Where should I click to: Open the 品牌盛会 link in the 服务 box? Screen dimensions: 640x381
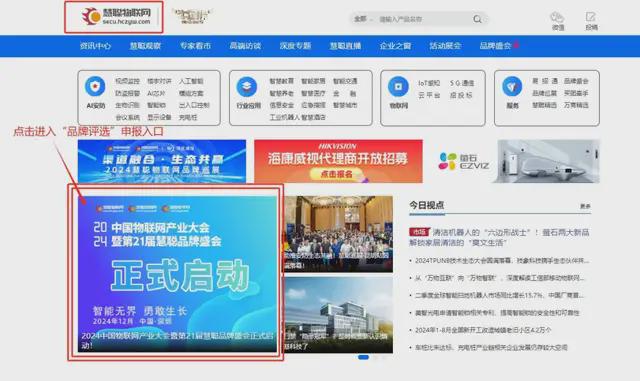[576, 81]
